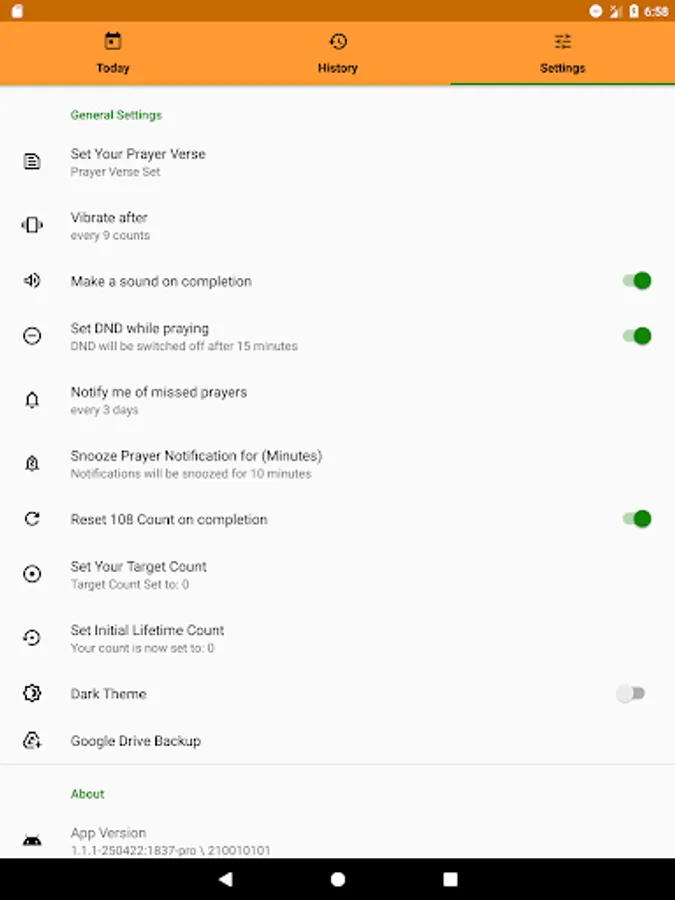This screenshot has height=900, width=675.
Task: Disable Make a sound on completion switch
Action: pyautogui.click(x=637, y=281)
